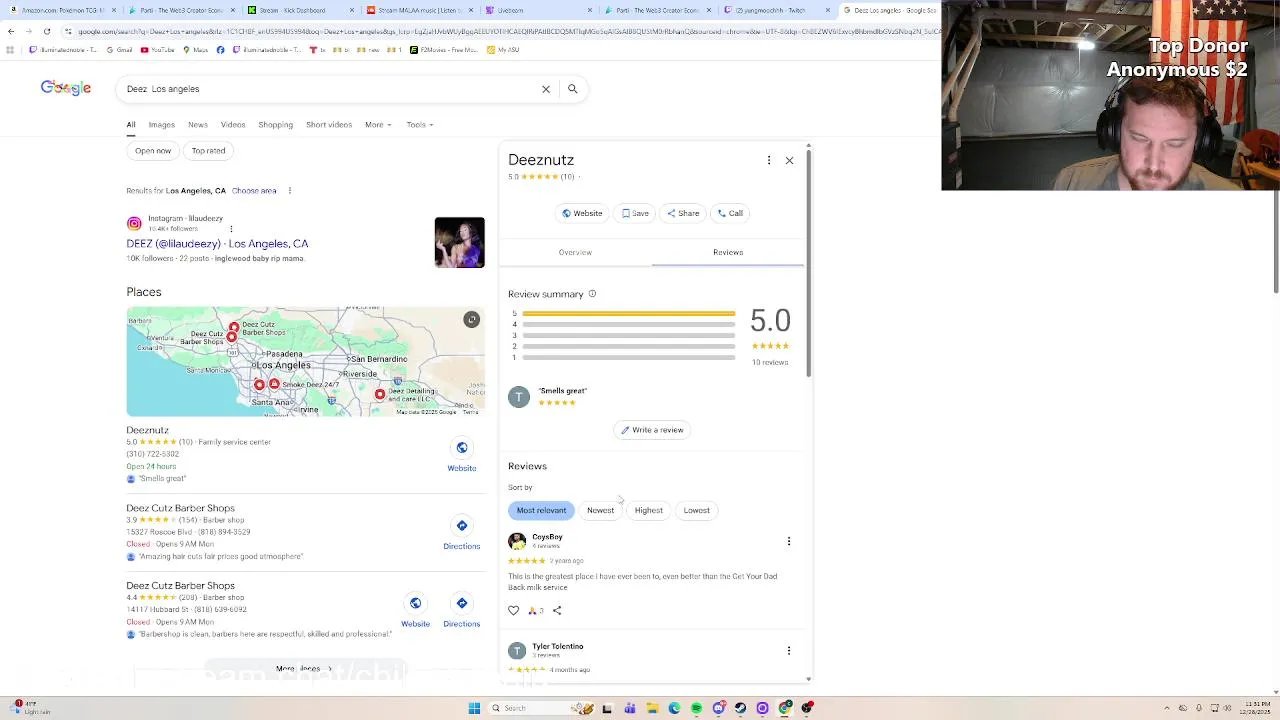Image resolution: width=1280 pixels, height=720 pixels.
Task: Open Short videos tab
Action: [329, 125]
